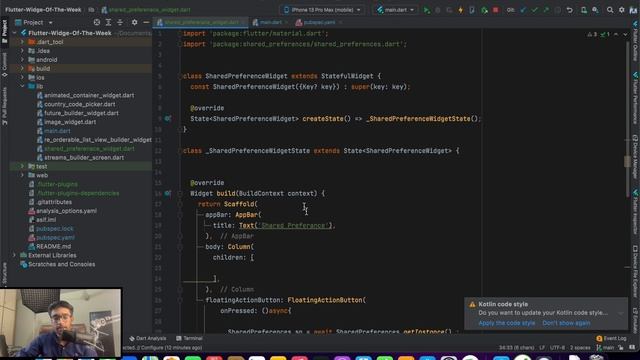Expand the .dart_tool folder
640x360 pixels.
click(x=22, y=42)
